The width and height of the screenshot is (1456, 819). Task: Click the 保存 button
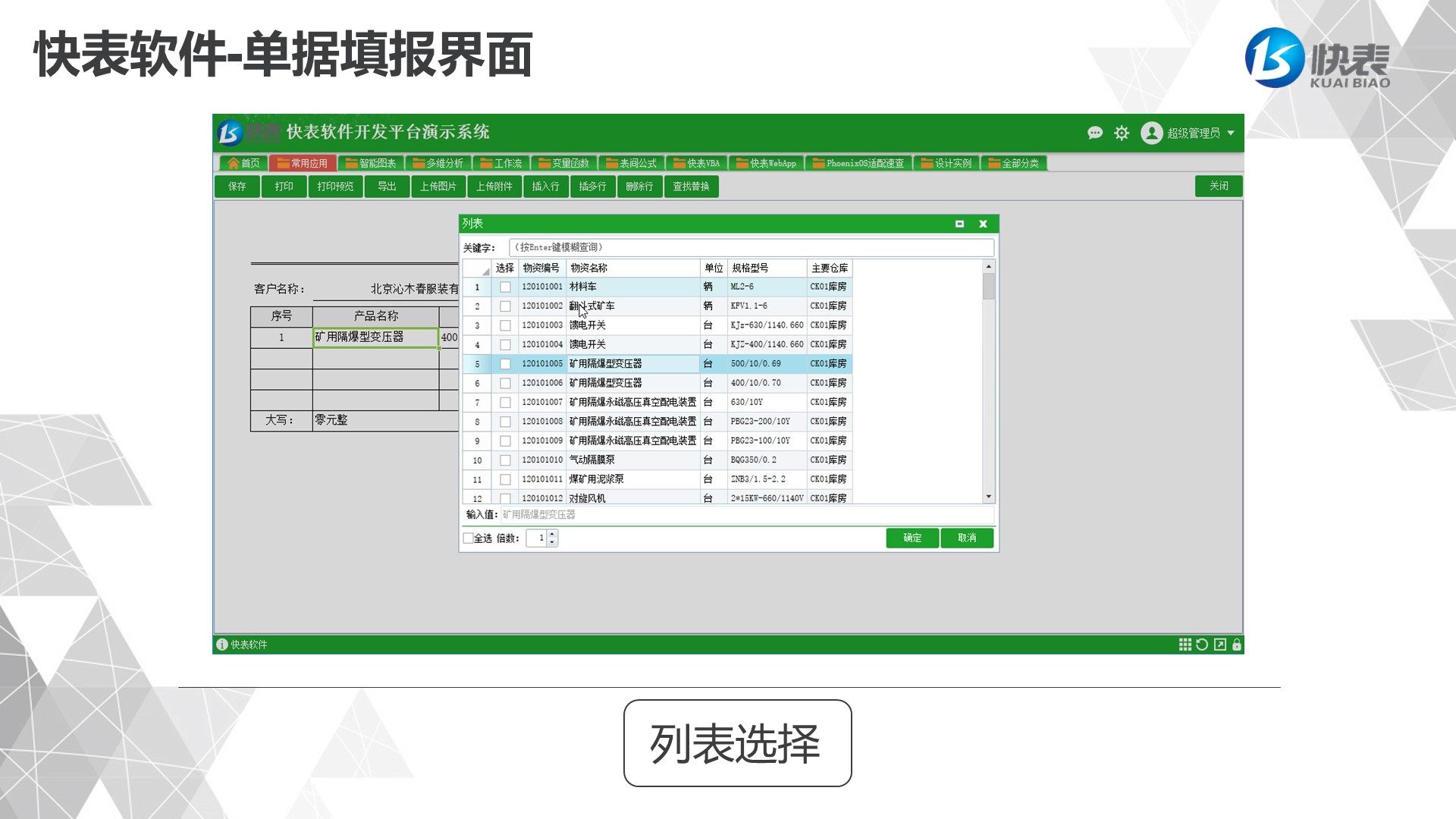tap(237, 187)
